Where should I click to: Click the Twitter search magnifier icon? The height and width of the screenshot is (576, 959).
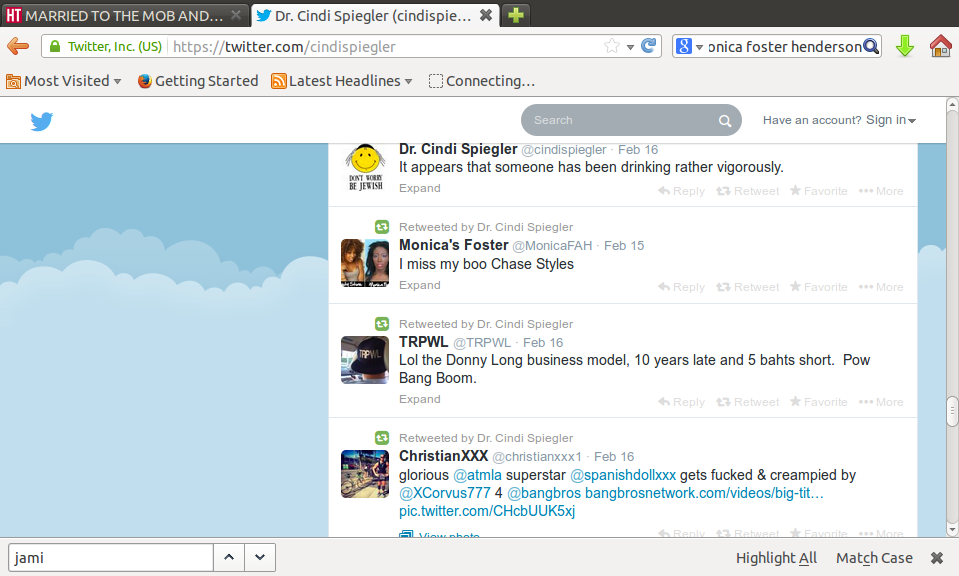(x=725, y=120)
